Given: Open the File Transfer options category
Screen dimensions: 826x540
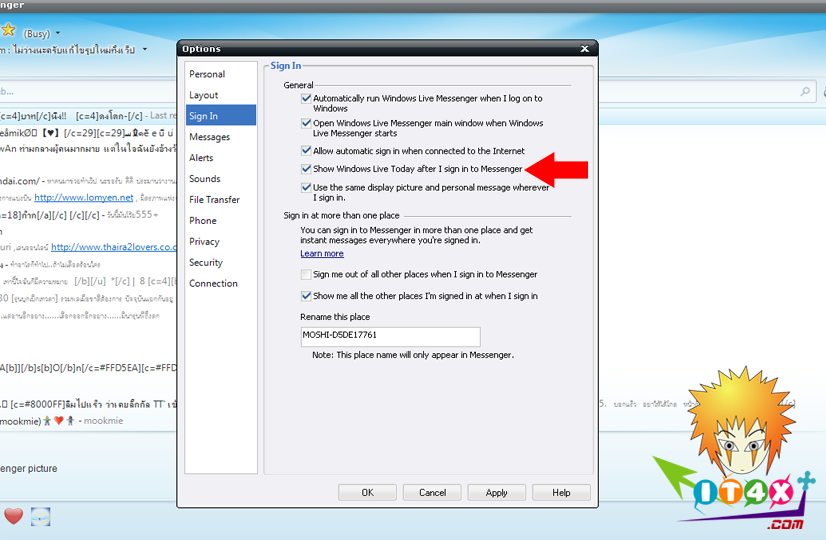Looking at the screenshot, I should point(214,199).
